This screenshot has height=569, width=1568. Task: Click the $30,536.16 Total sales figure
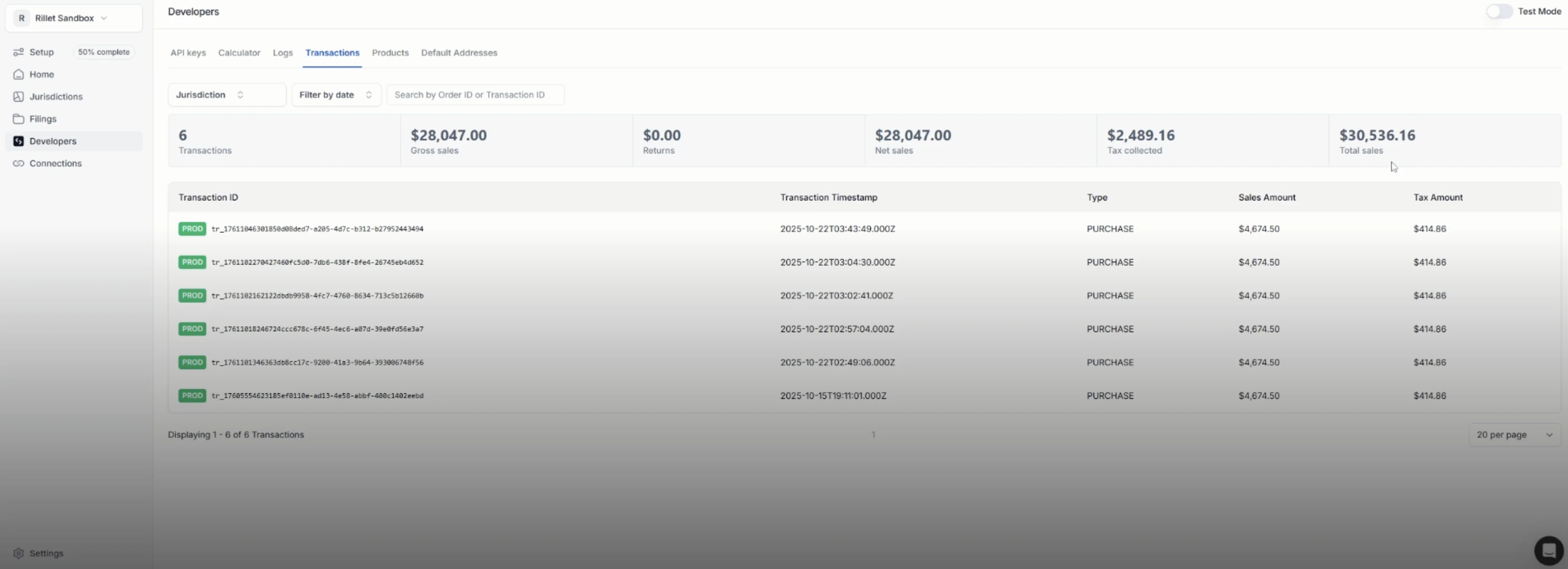(x=1377, y=135)
